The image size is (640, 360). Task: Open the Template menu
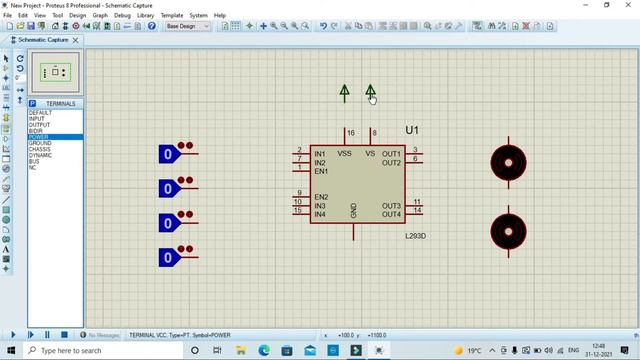tap(172, 16)
